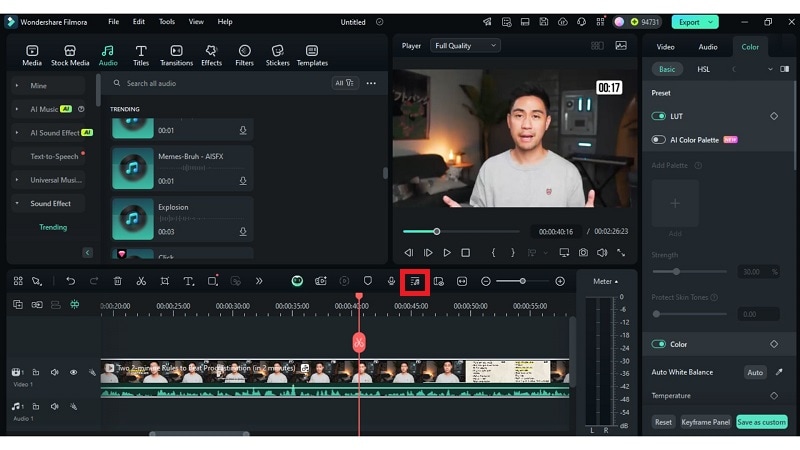Take a snapshot with the camera icon
800x450 pixels.
tap(583, 253)
